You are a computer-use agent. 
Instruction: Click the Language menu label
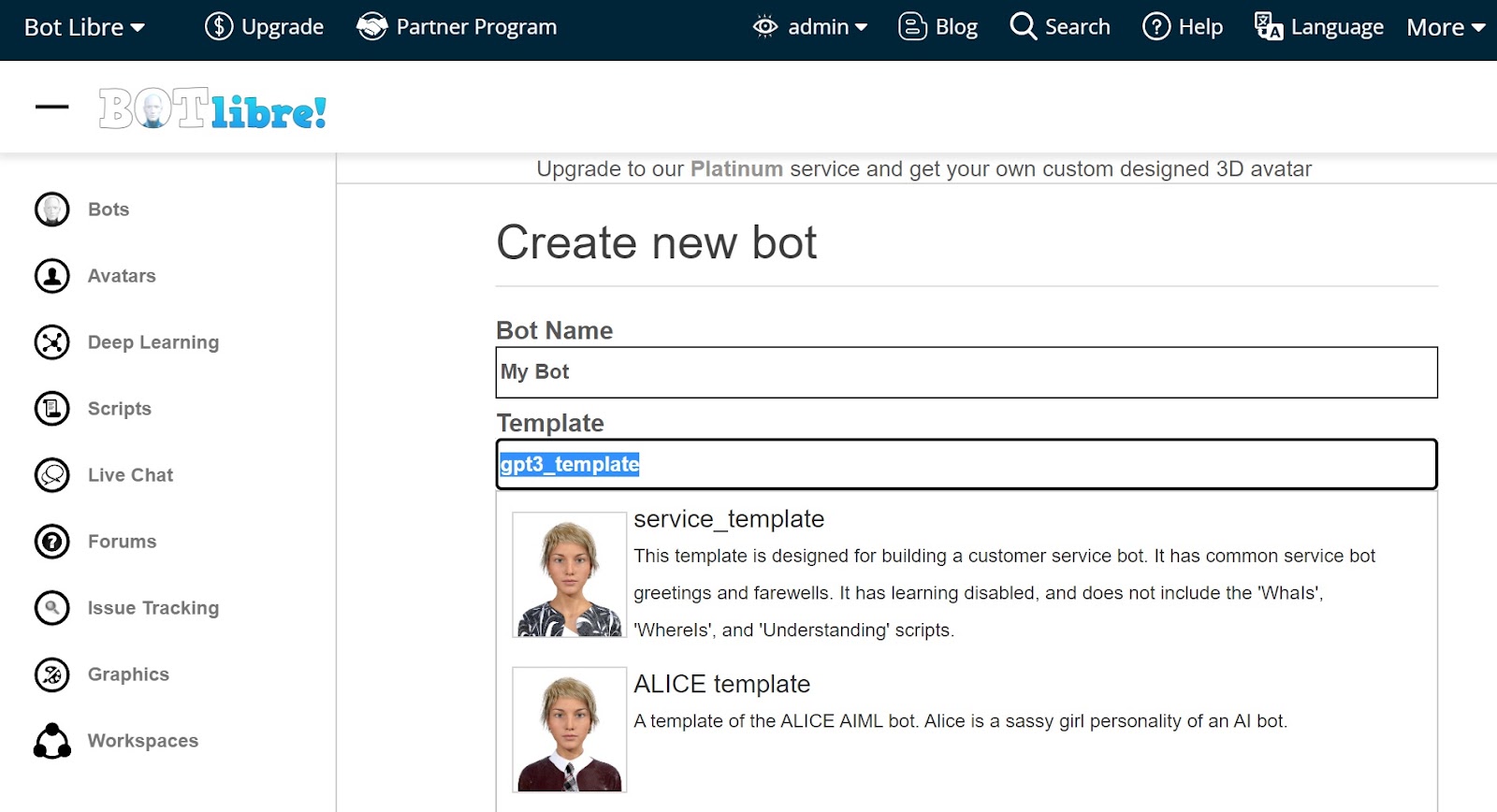tap(1337, 27)
